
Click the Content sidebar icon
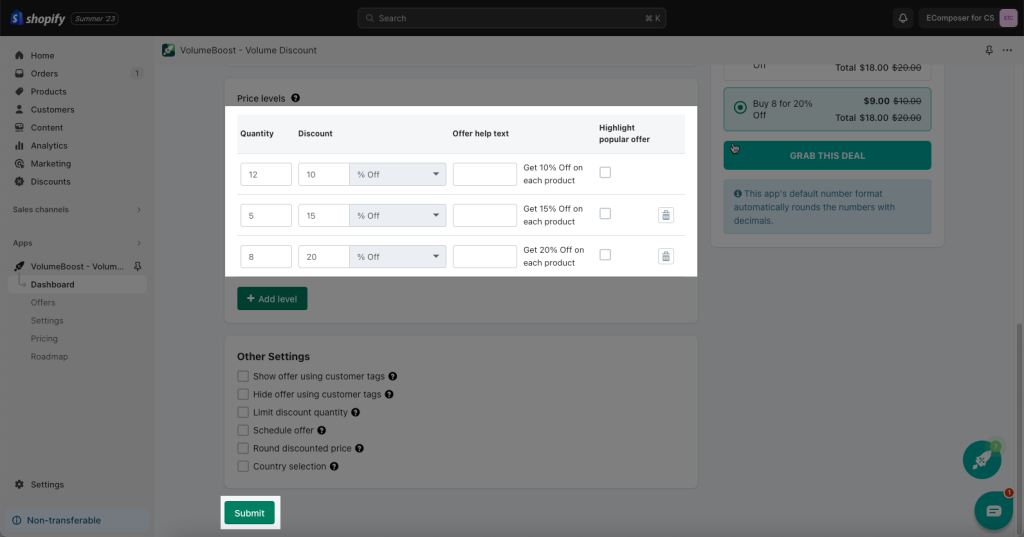click(x=19, y=127)
